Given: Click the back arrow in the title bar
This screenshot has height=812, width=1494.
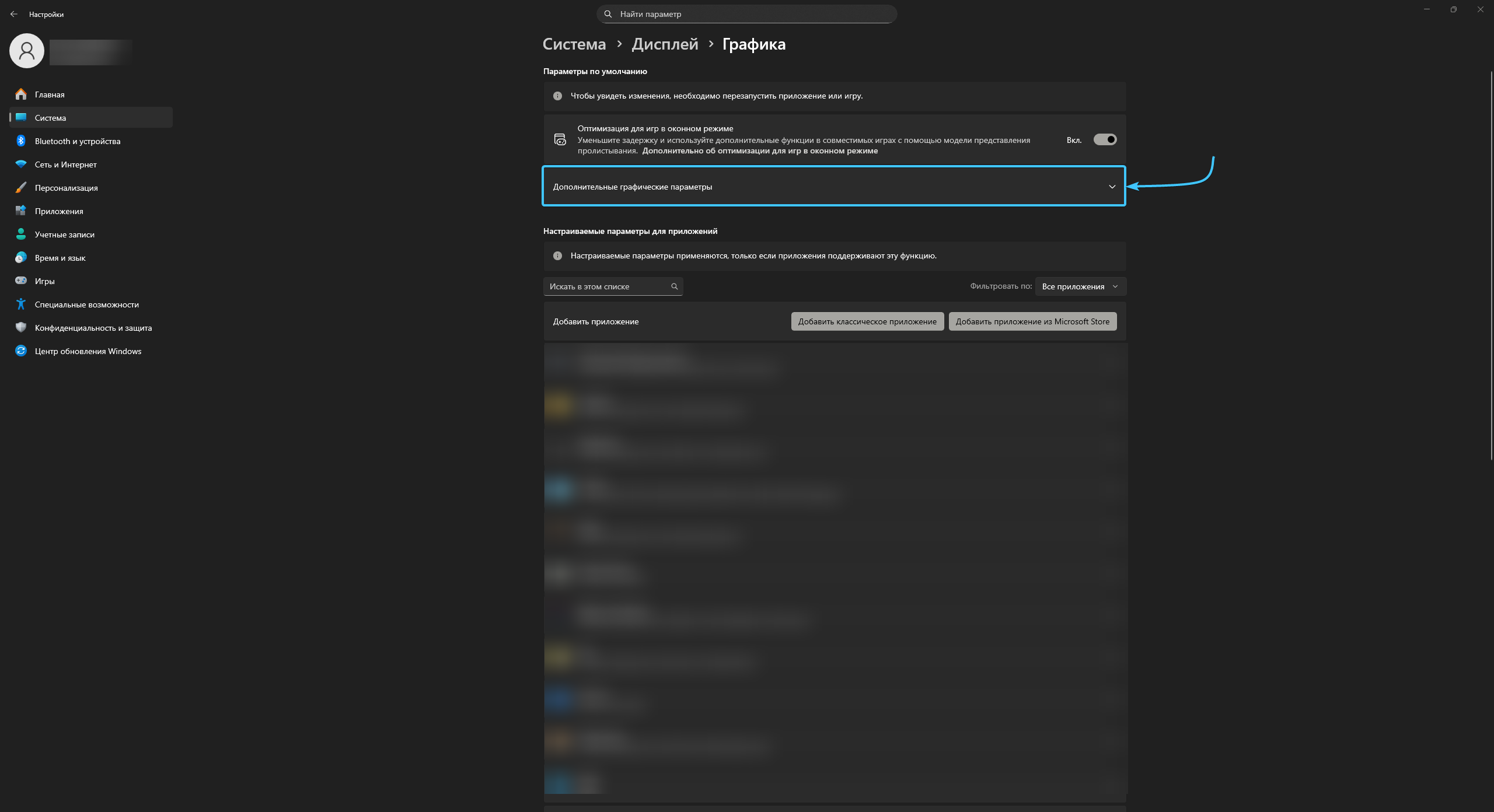Looking at the screenshot, I should 14,14.
